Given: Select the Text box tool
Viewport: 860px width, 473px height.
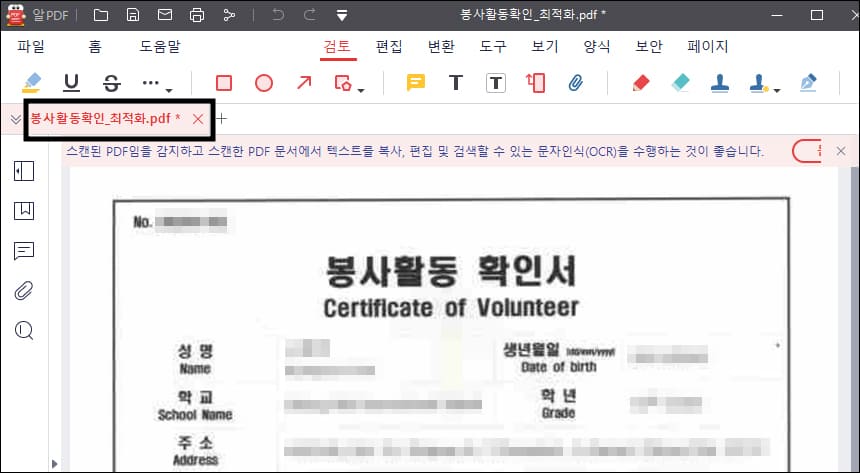Looking at the screenshot, I should click(x=496, y=83).
